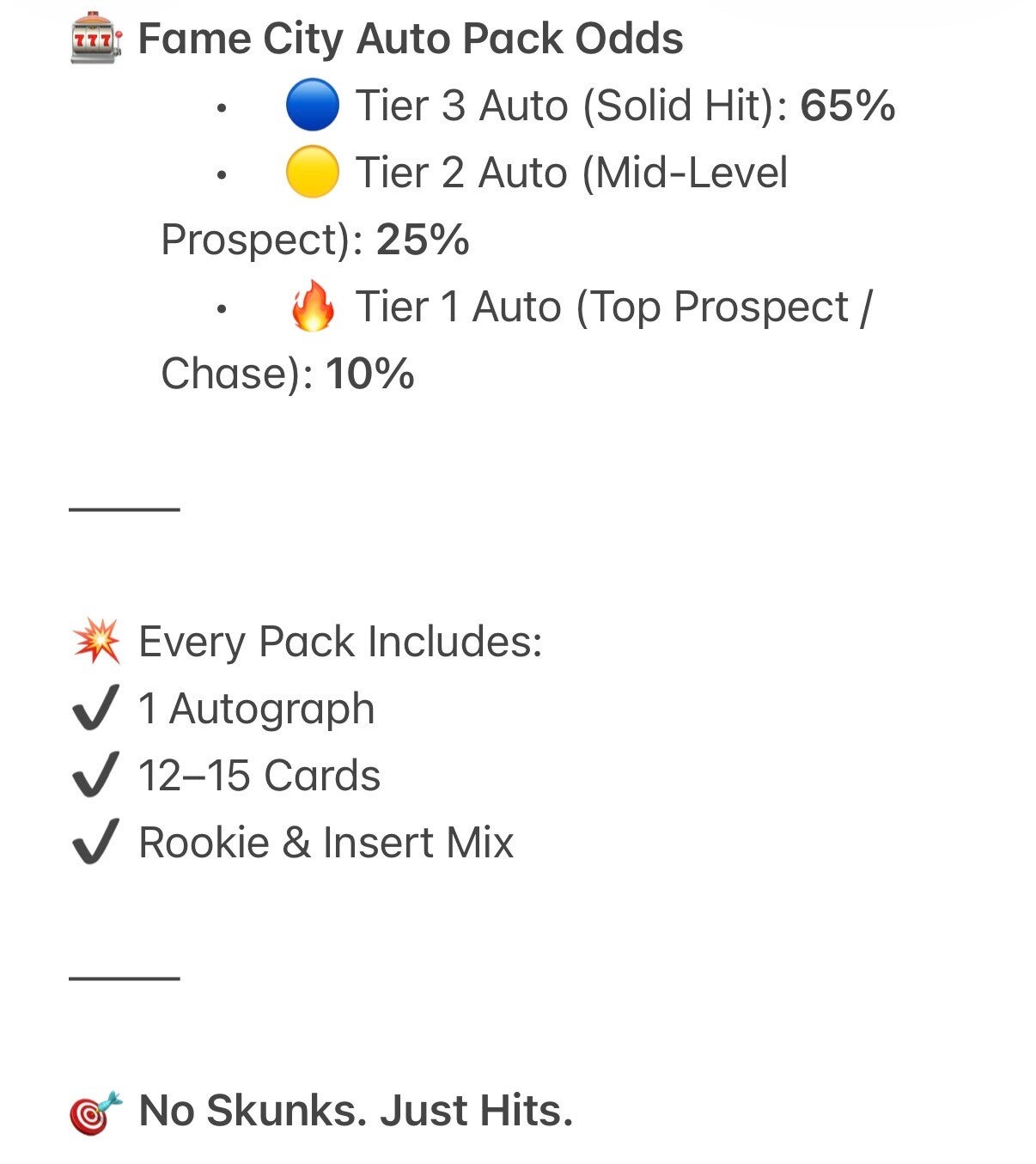Viewport: 1036px width, 1164px height.
Task: Tap the collision burst emoji
Action: [96, 642]
